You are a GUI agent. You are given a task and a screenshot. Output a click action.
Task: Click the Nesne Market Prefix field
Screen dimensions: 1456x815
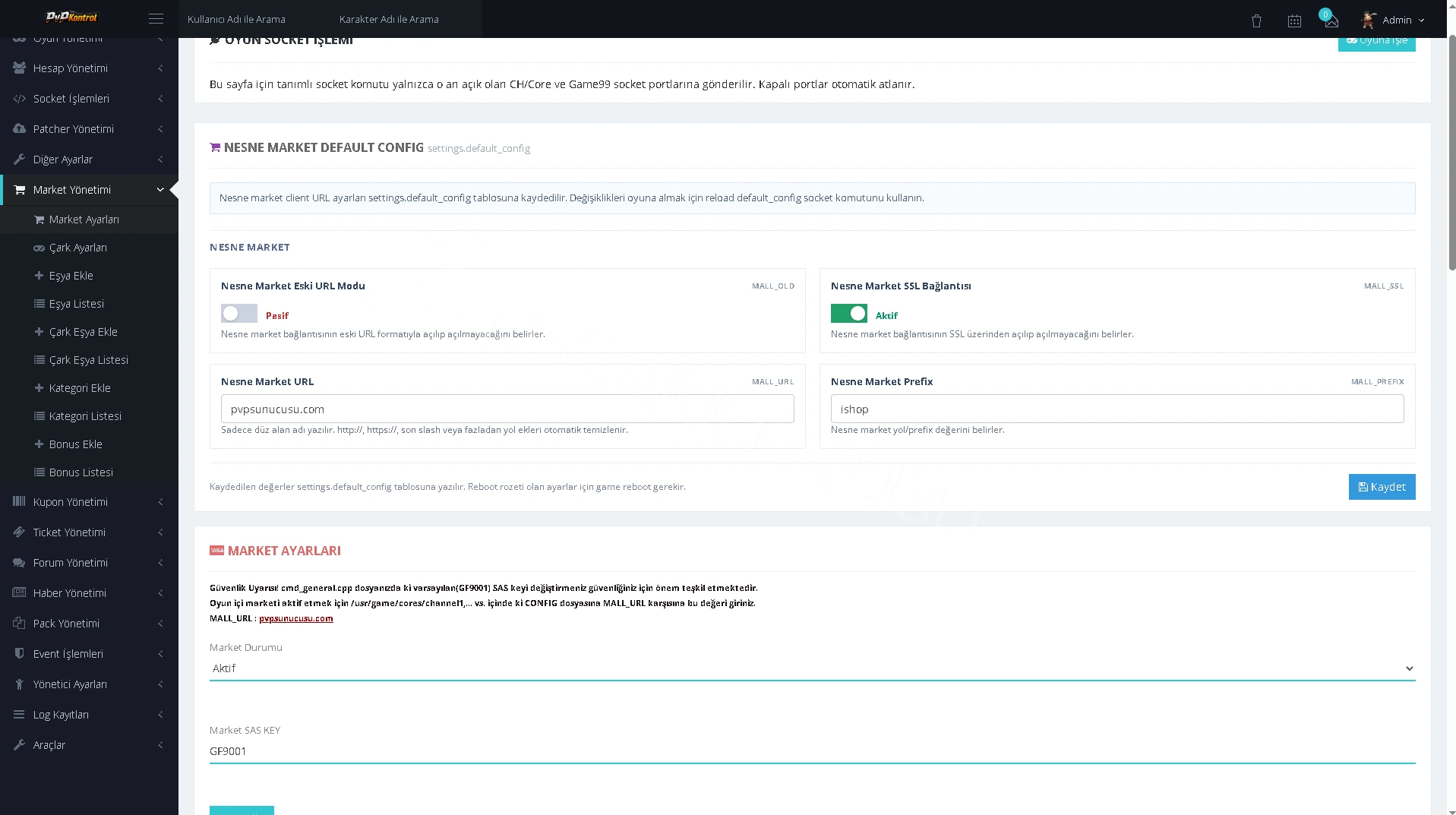tap(1116, 409)
